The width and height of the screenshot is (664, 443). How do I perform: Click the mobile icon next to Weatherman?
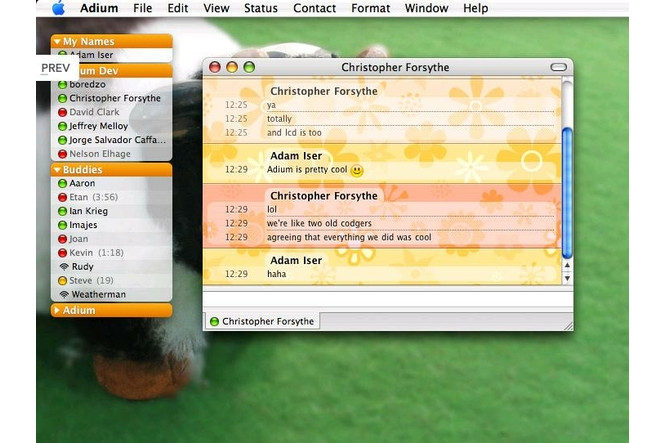[x=63, y=295]
